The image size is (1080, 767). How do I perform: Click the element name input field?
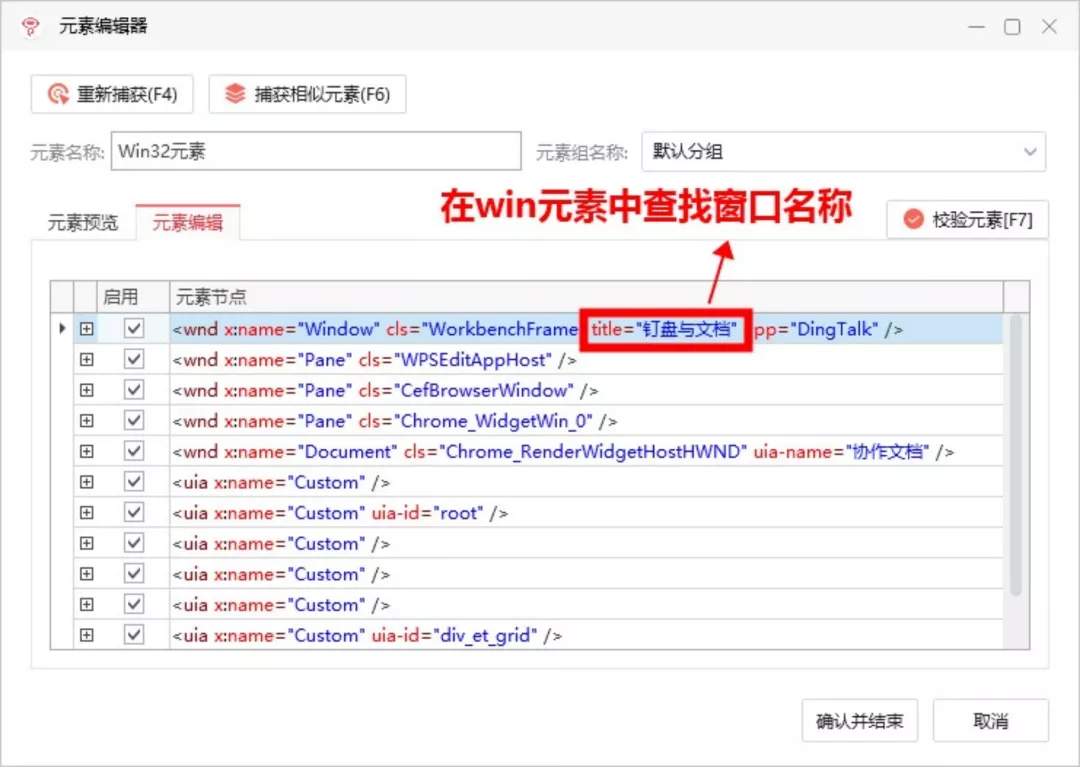click(315, 151)
